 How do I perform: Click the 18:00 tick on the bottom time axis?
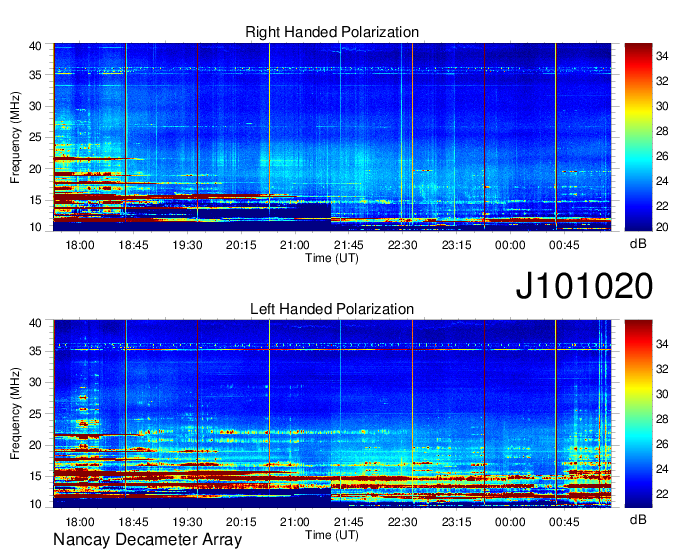pos(80,522)
